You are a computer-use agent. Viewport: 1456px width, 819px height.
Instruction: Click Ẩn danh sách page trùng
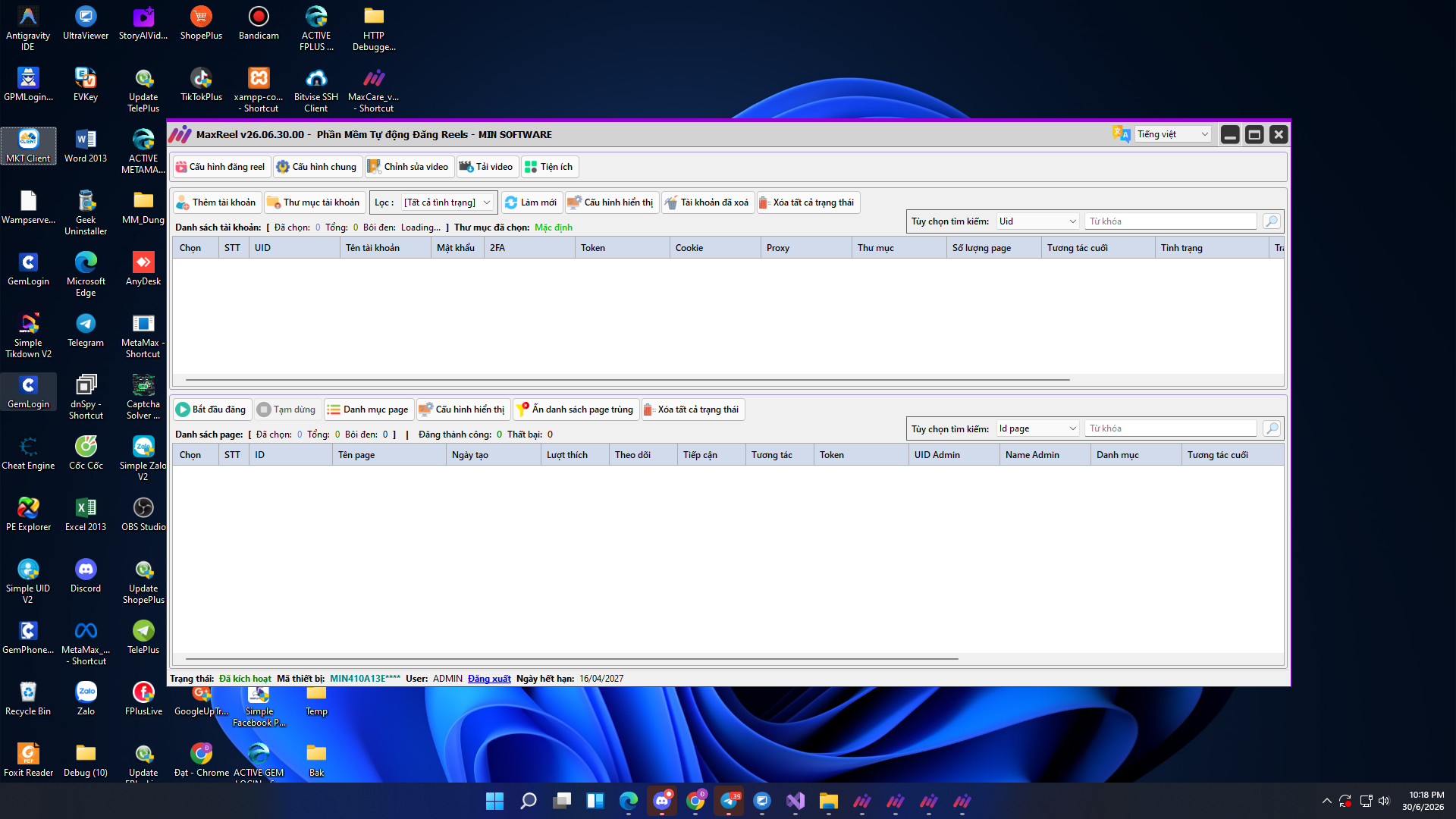576,409
